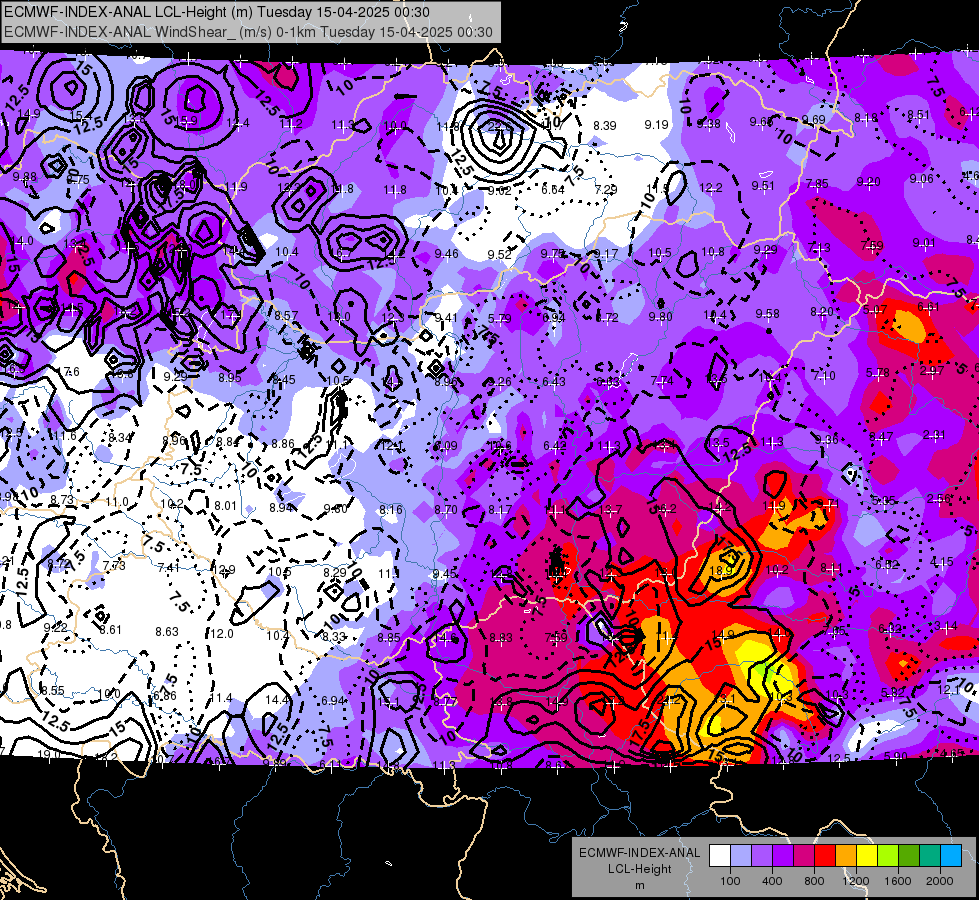Image resolution: width=979 pixels, height=900 pixels.
Task: Click the 6.64 wind shear value
Action: point(553,190)
